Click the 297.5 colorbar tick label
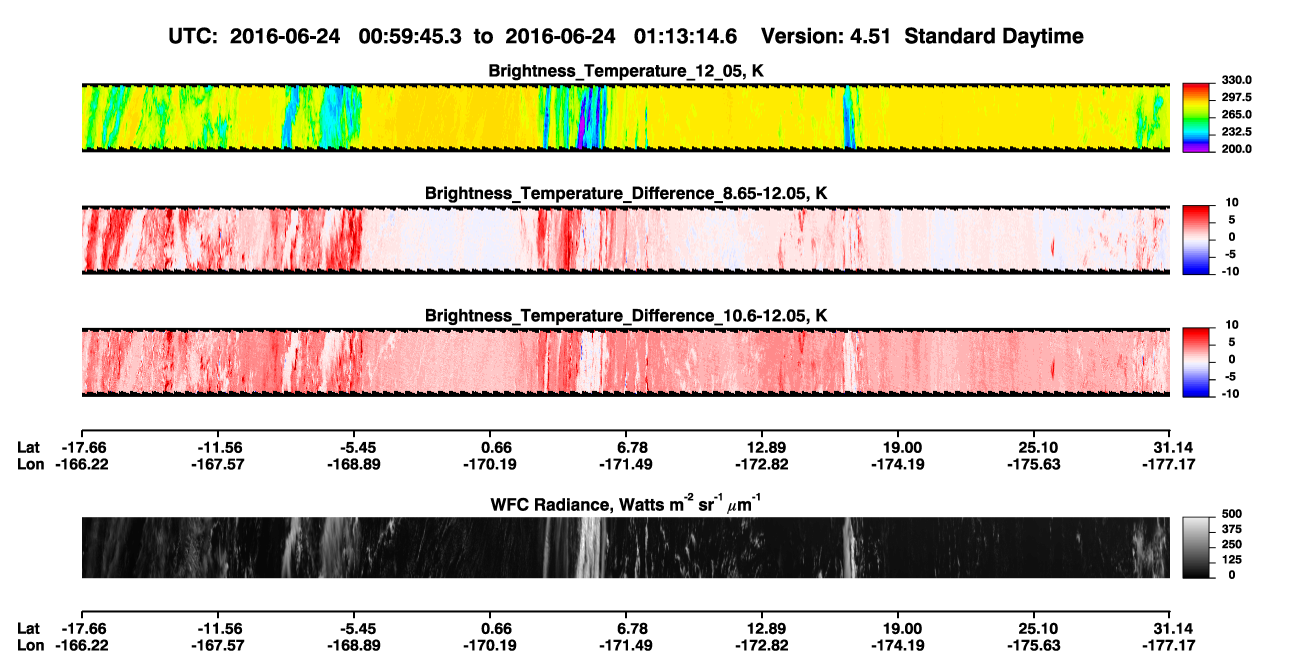Screen dimensions: 1300x667 [x=1235, y=97]
